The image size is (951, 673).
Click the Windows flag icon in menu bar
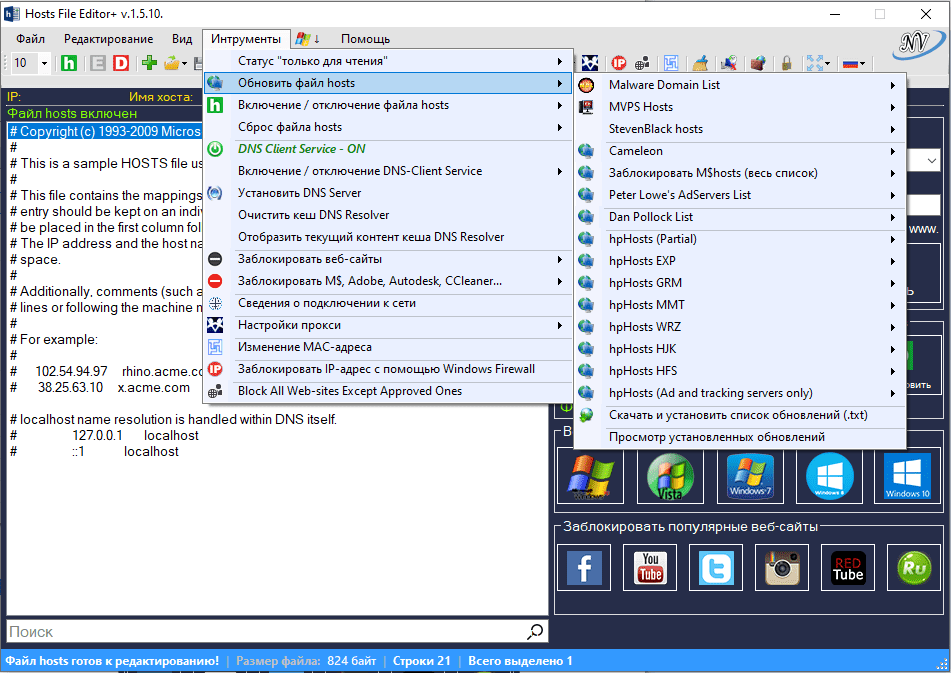pos(303,39)
